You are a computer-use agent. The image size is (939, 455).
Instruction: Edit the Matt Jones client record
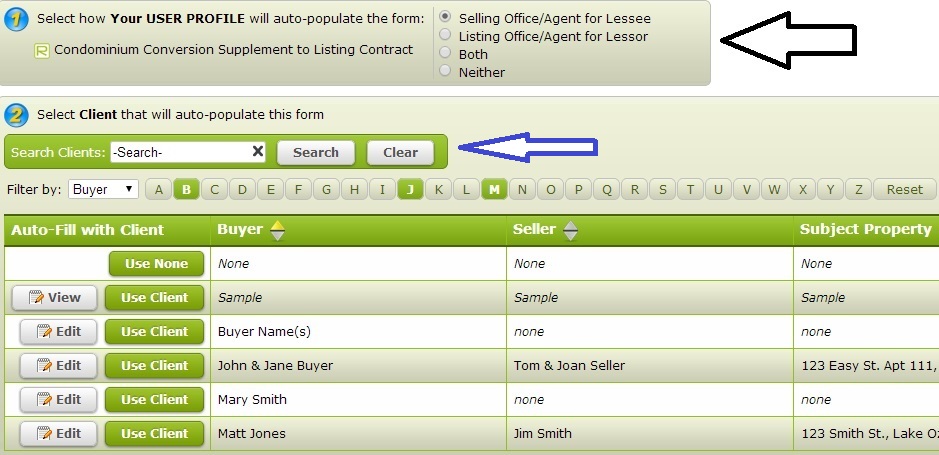pos(58,434)
